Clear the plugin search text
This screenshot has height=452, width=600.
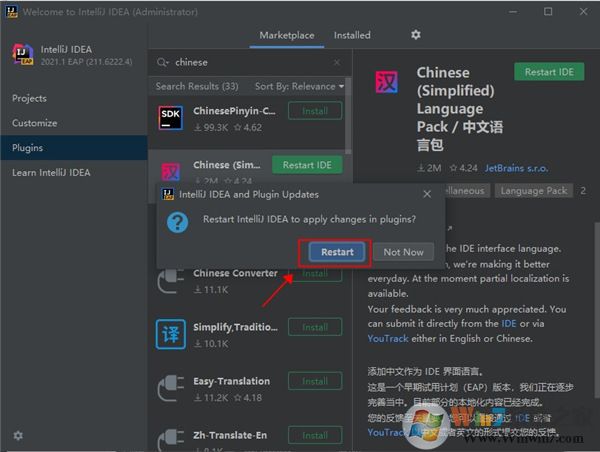pyautogui.click(x=337, y=62)
